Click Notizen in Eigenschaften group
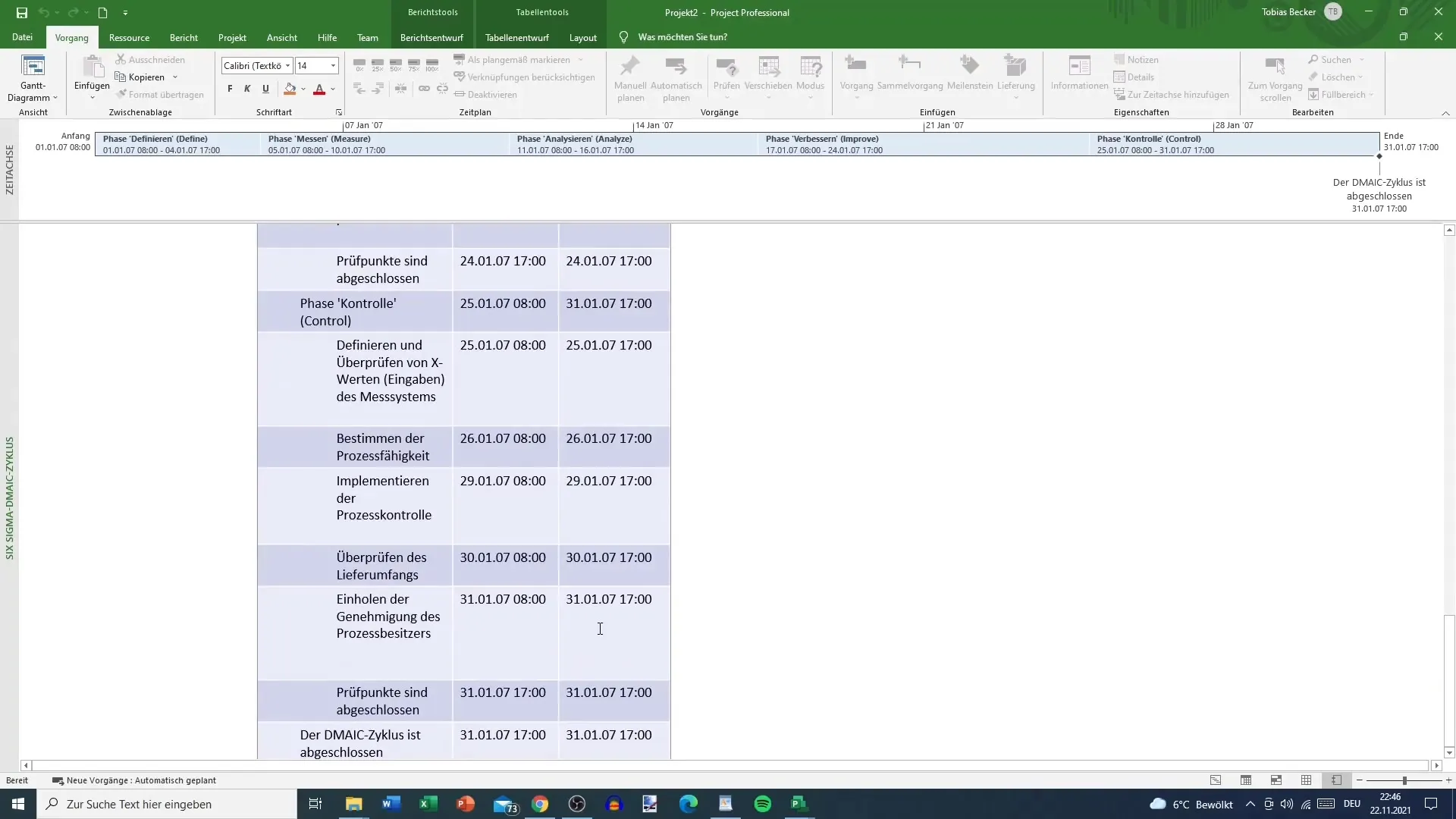 tap(1136, 59)
